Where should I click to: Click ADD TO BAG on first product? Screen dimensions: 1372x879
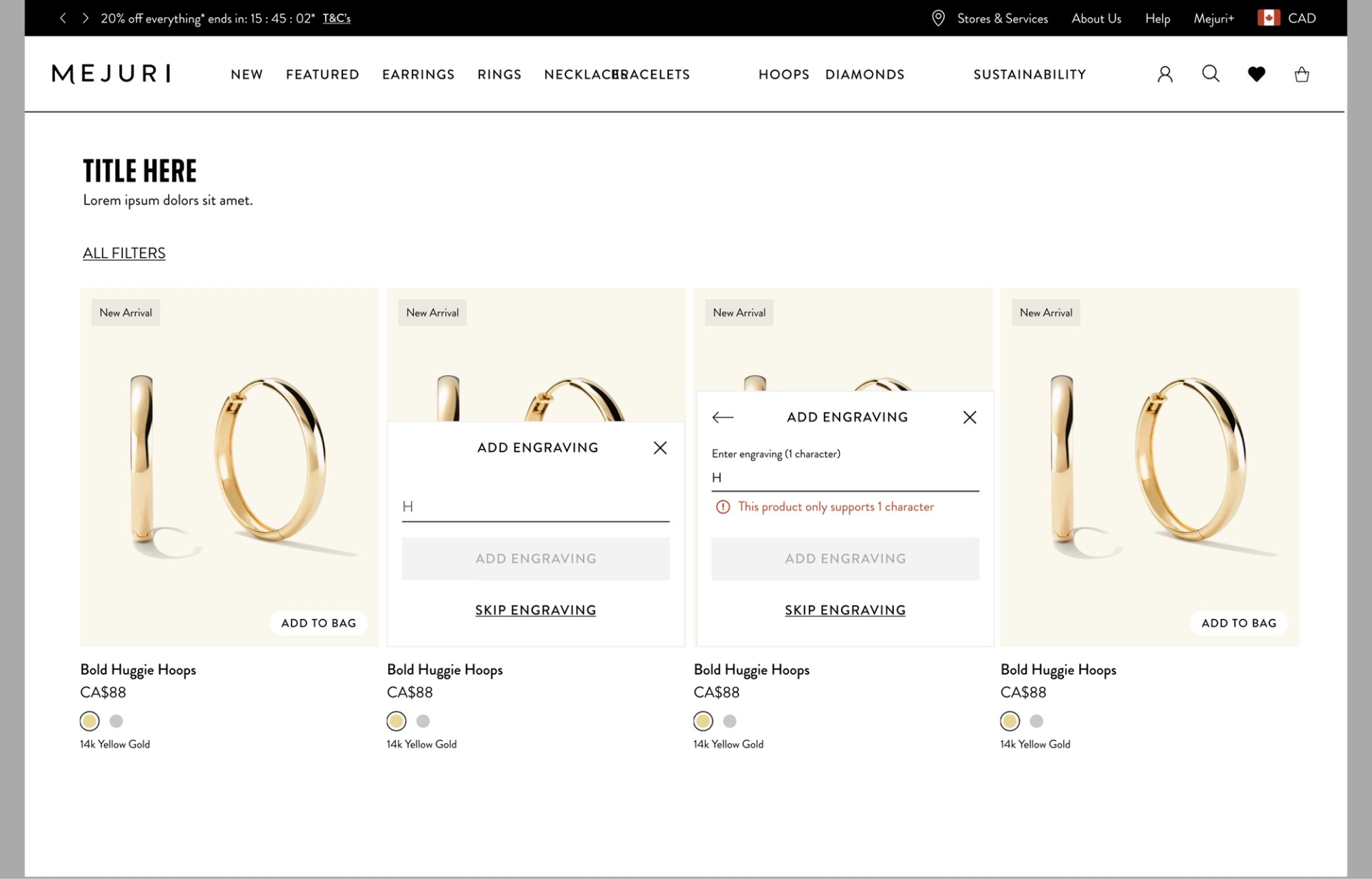(x=318, y=623)
